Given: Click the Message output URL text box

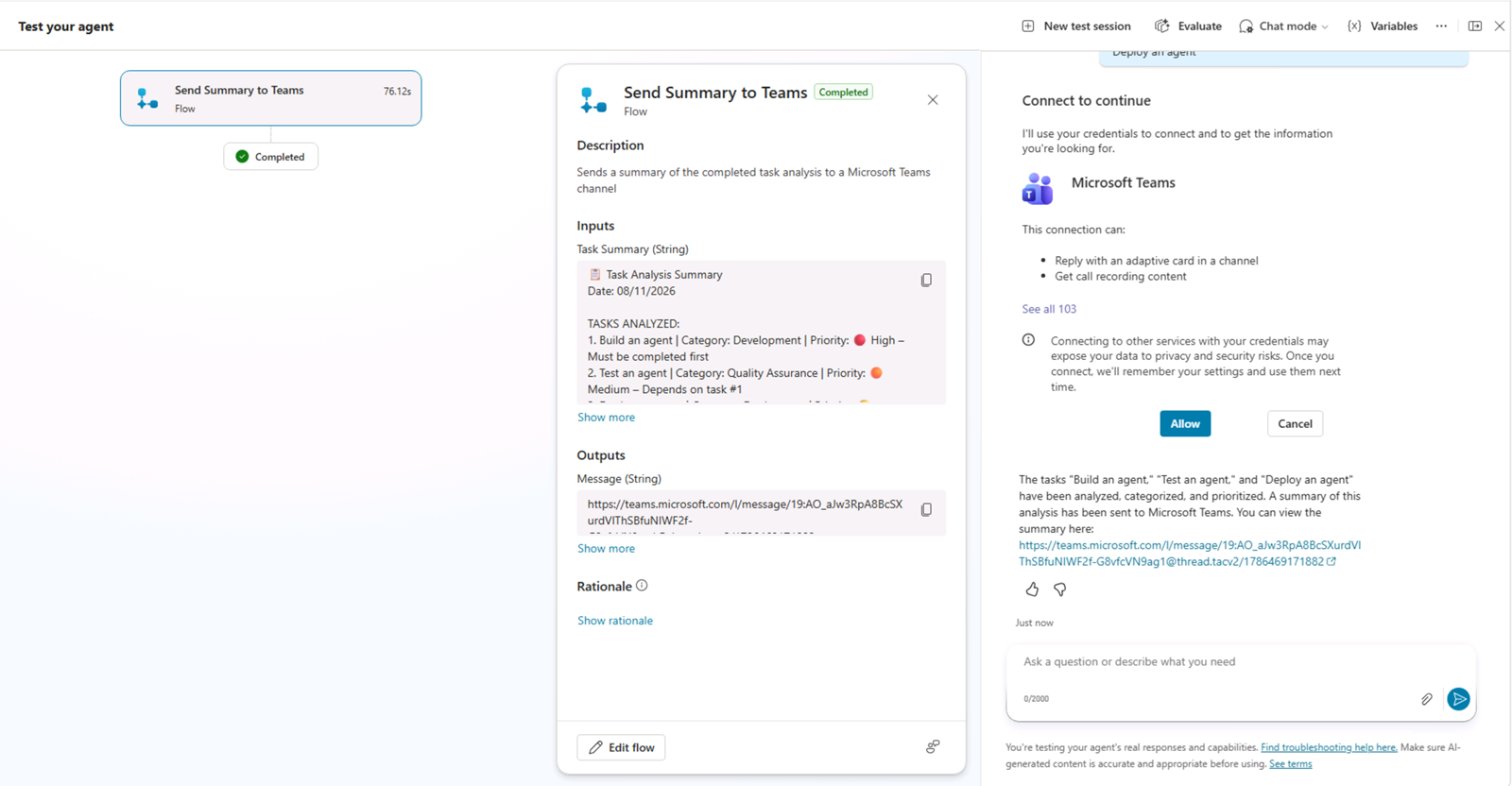Looking at the screenshot, I should 761,513.
